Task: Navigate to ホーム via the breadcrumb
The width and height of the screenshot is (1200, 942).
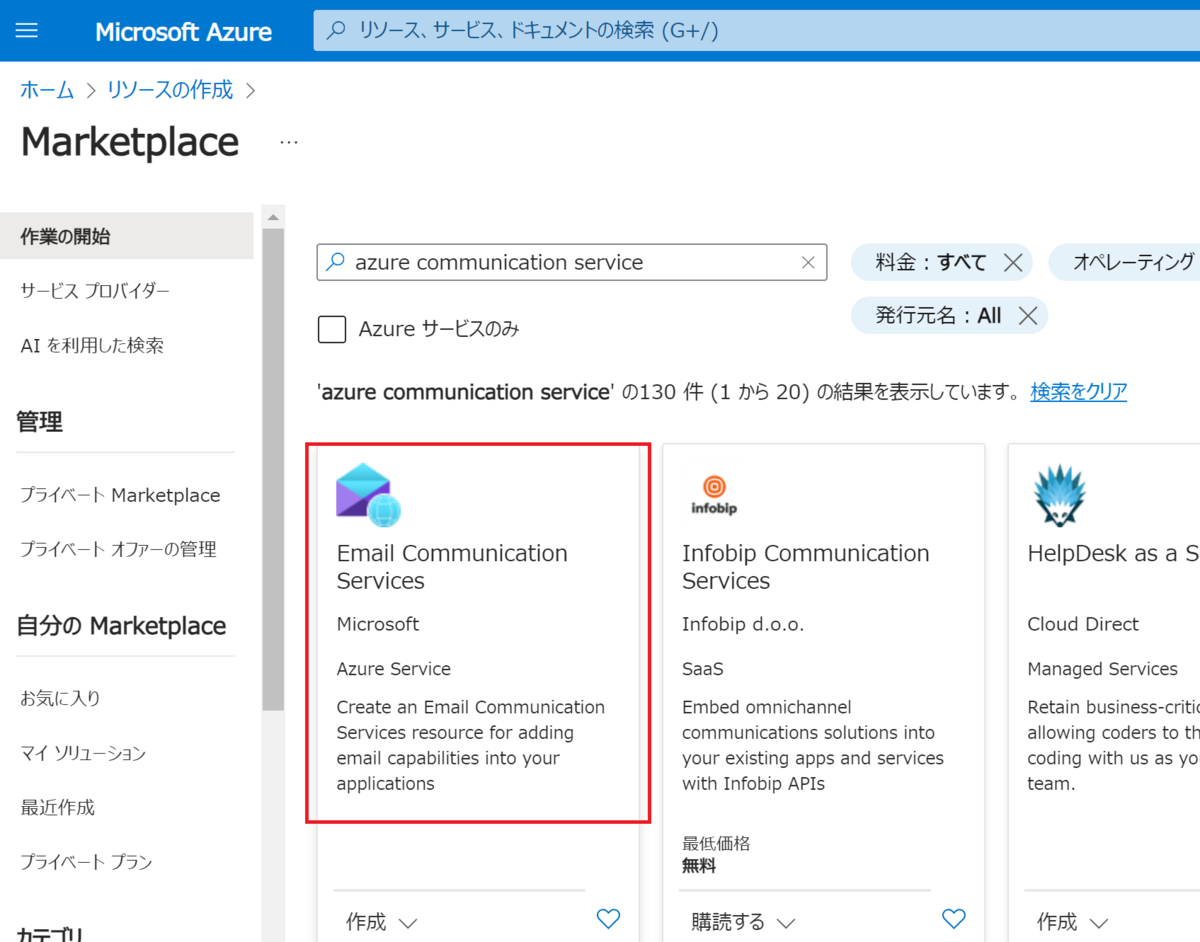Action: [x=47, y=89]
